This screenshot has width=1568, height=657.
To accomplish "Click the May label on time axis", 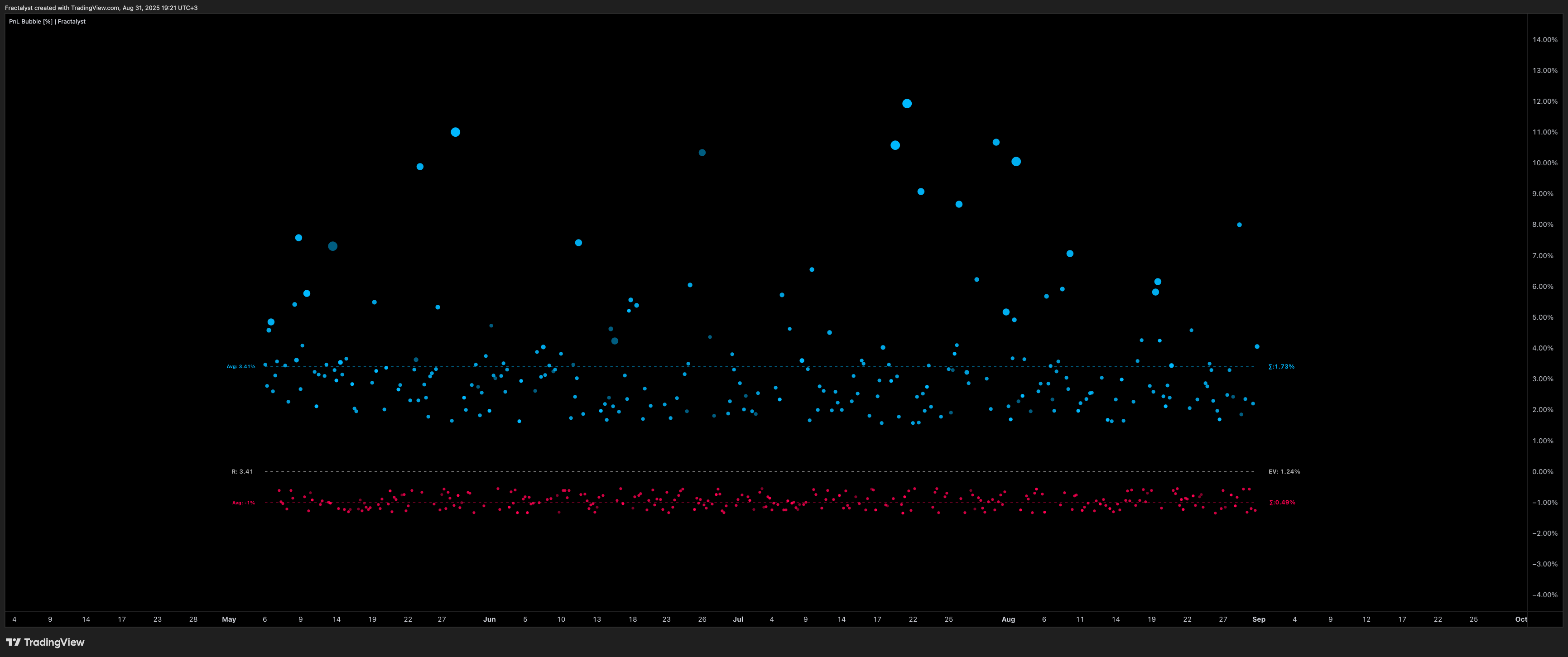I will 229,619.
